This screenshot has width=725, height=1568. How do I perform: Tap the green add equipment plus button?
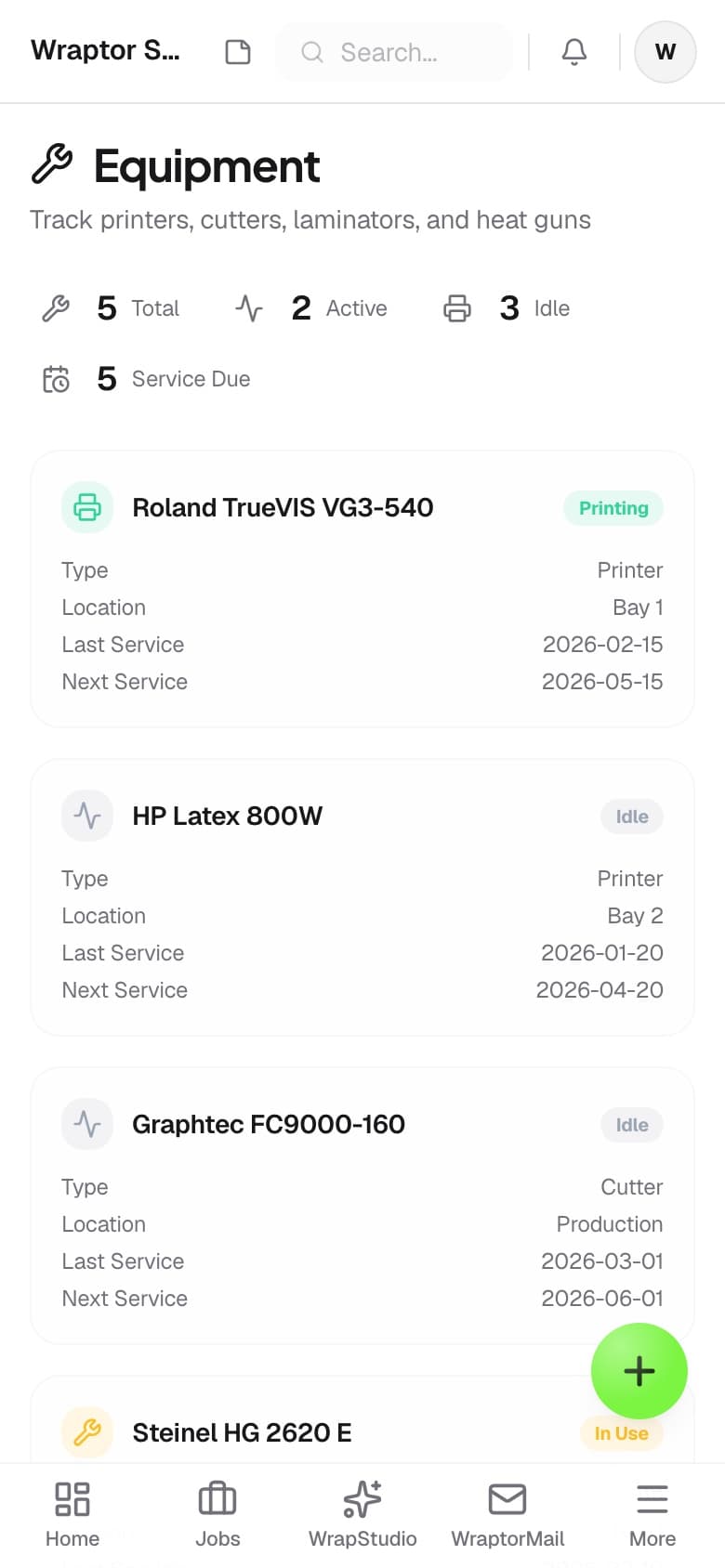639,1371
